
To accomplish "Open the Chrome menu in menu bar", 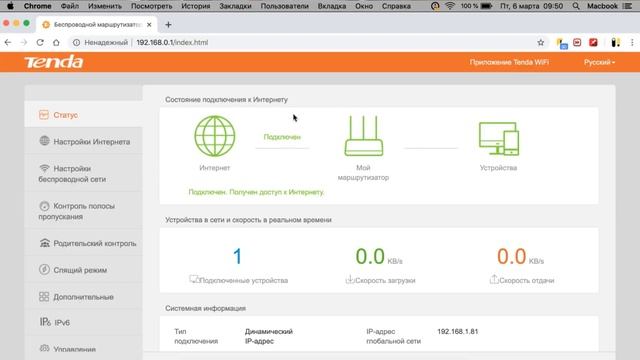I will pos(38,6).
